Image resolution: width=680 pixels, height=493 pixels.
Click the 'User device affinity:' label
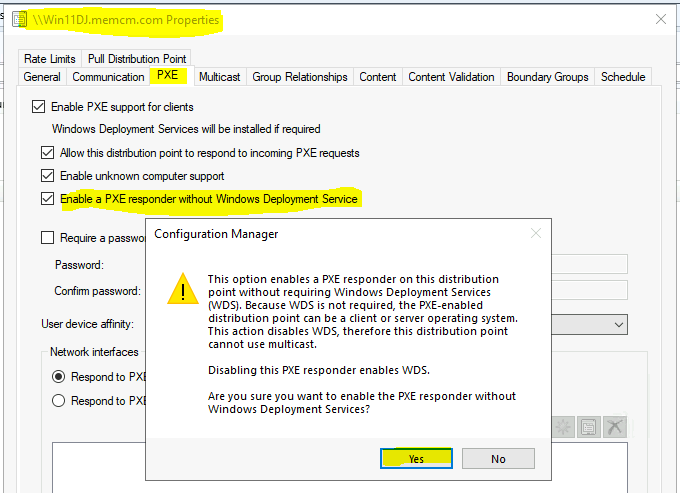(x=88, y=324)
